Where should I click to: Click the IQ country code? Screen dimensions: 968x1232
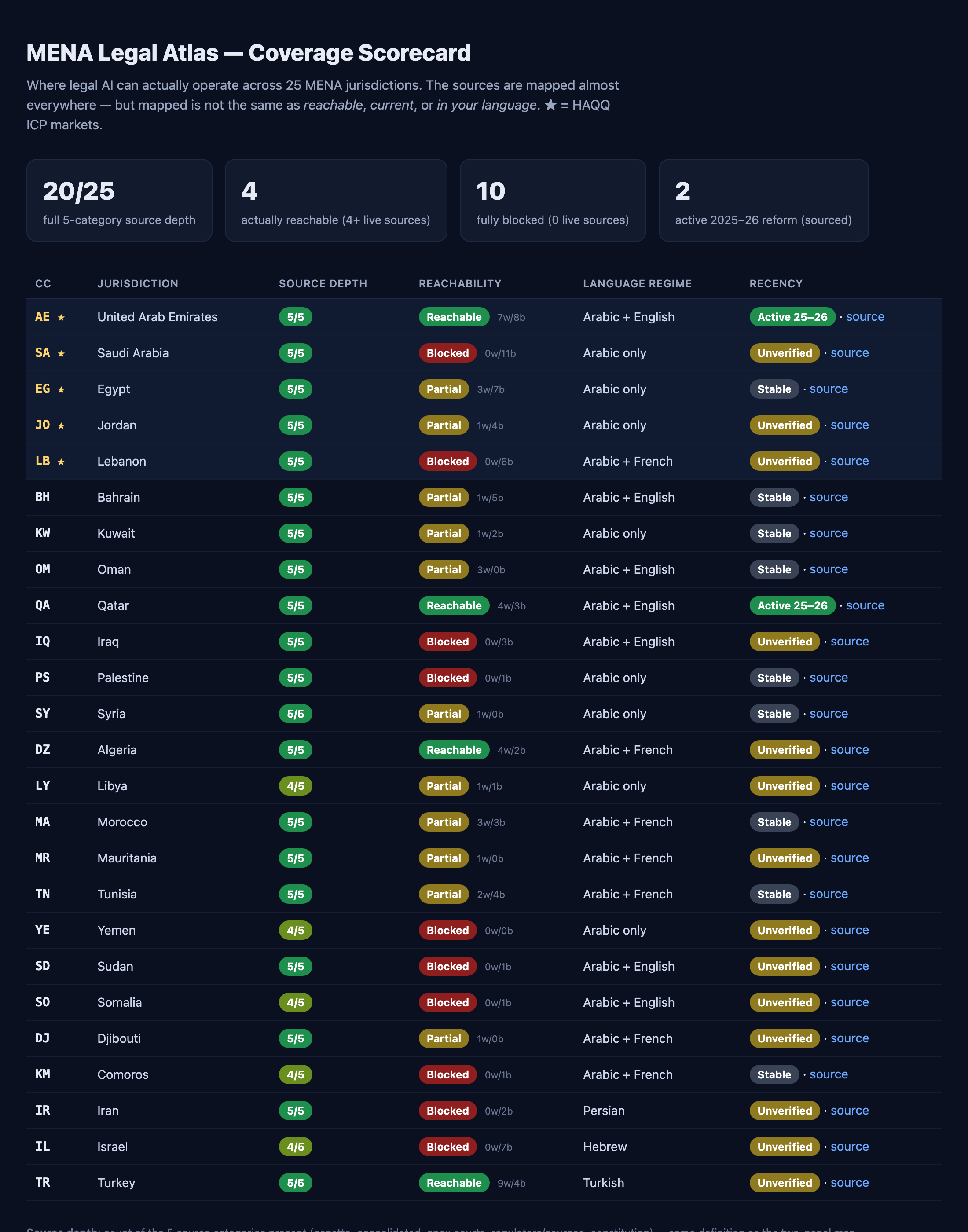43,641
